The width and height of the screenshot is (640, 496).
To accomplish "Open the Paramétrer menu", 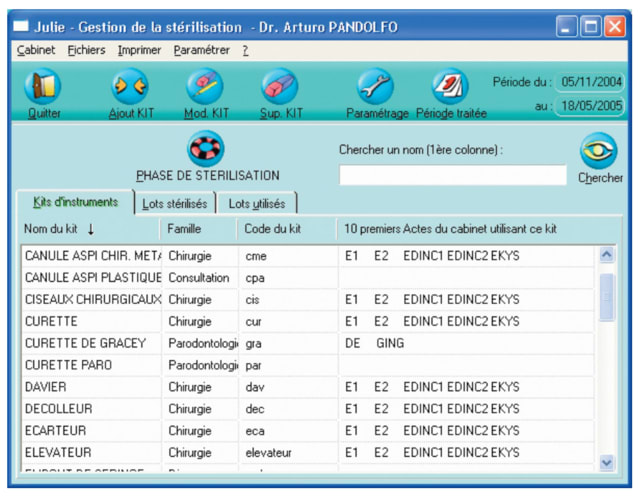I will pyautogui.click(x=201, y=50).
